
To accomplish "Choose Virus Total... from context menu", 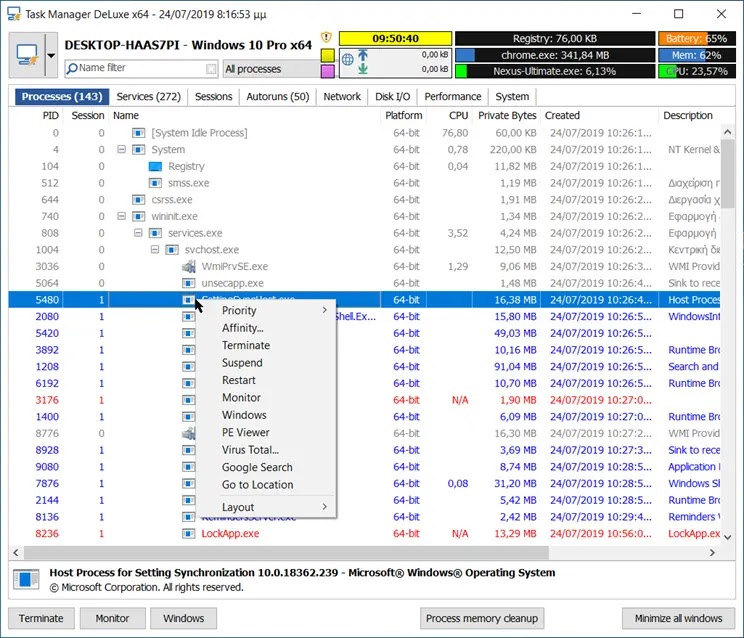I will pyautogui.click(x=267, y=450).
